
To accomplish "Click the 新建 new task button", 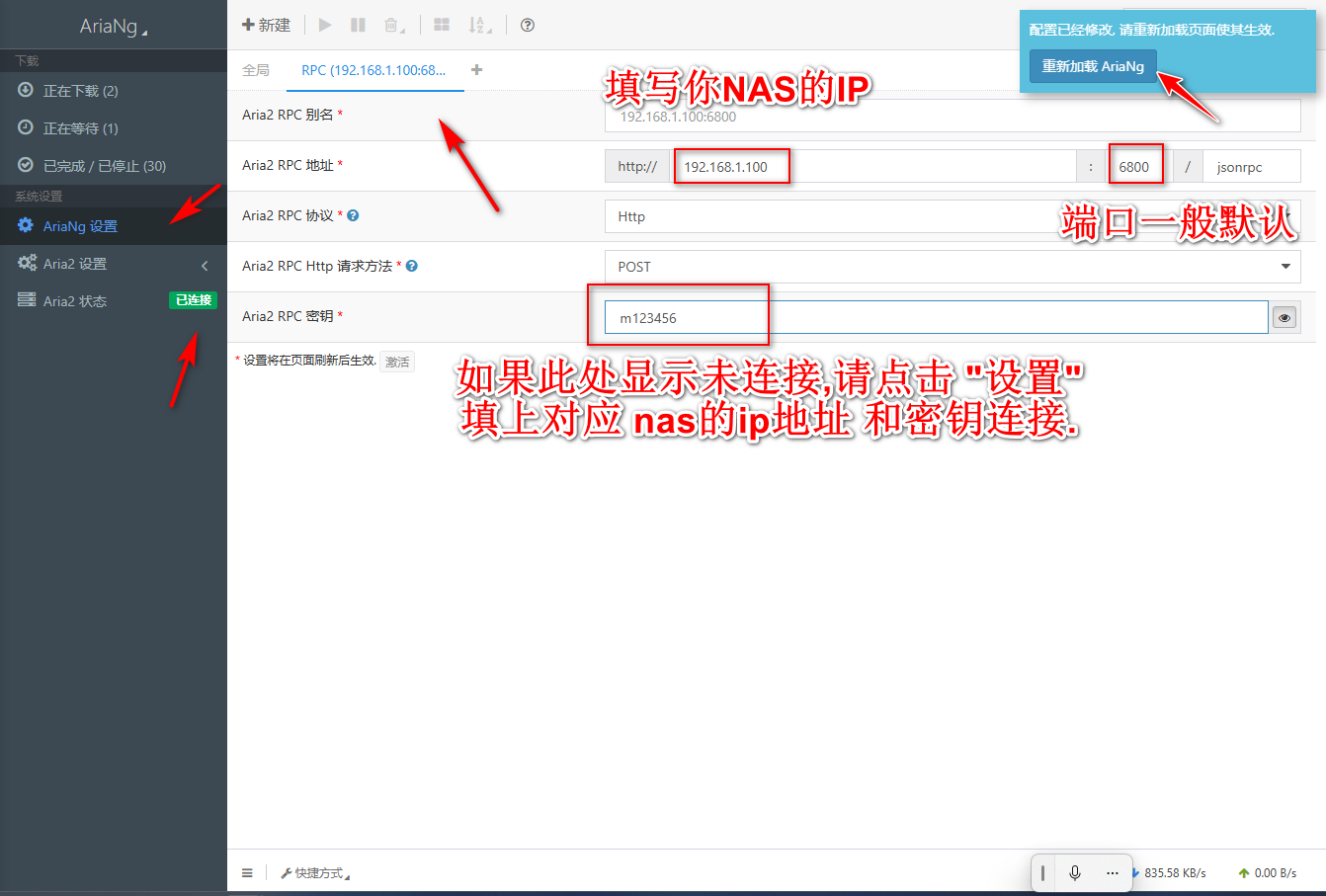I will (267, 25).
